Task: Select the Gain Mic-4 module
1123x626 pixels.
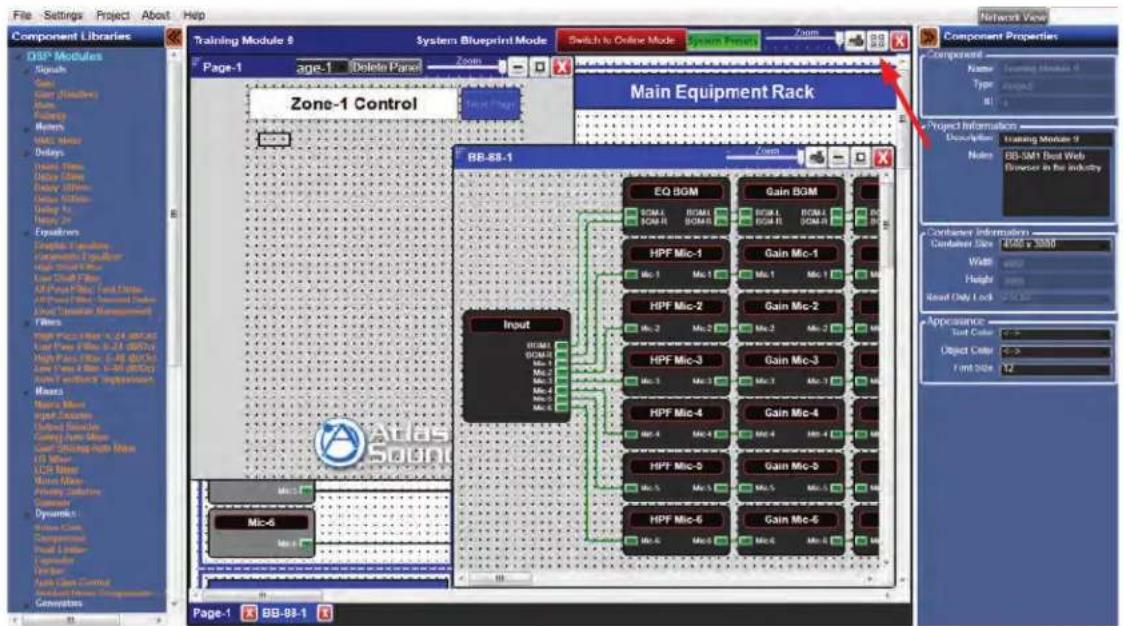Action: click(791, 423)
